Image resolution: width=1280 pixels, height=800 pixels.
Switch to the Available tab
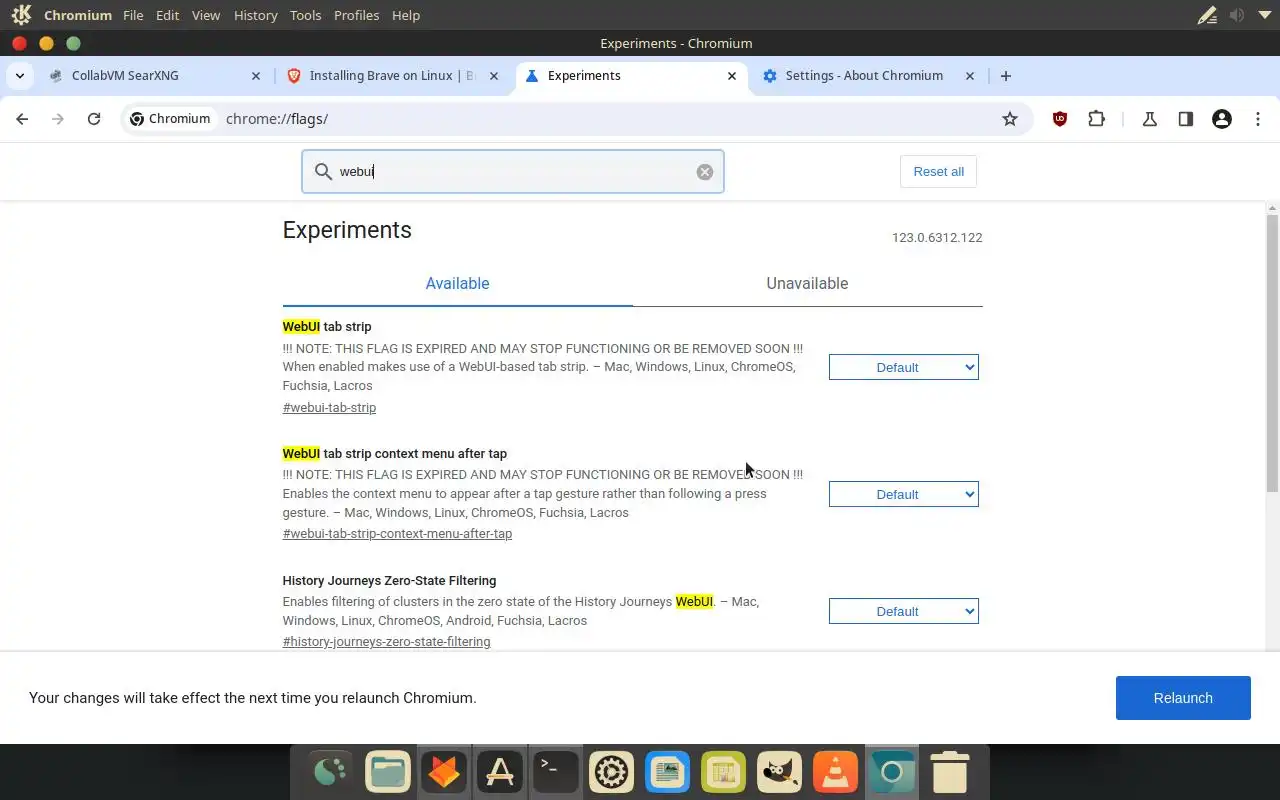pos(457,284)
